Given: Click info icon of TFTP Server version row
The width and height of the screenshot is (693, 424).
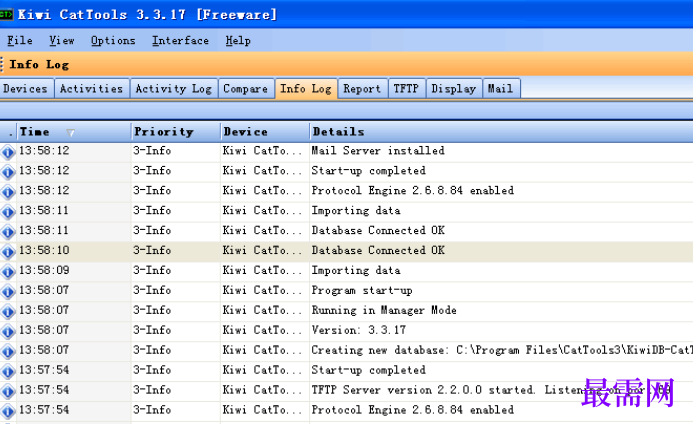Looking at the screenshot, I should (x=8, y=391).
